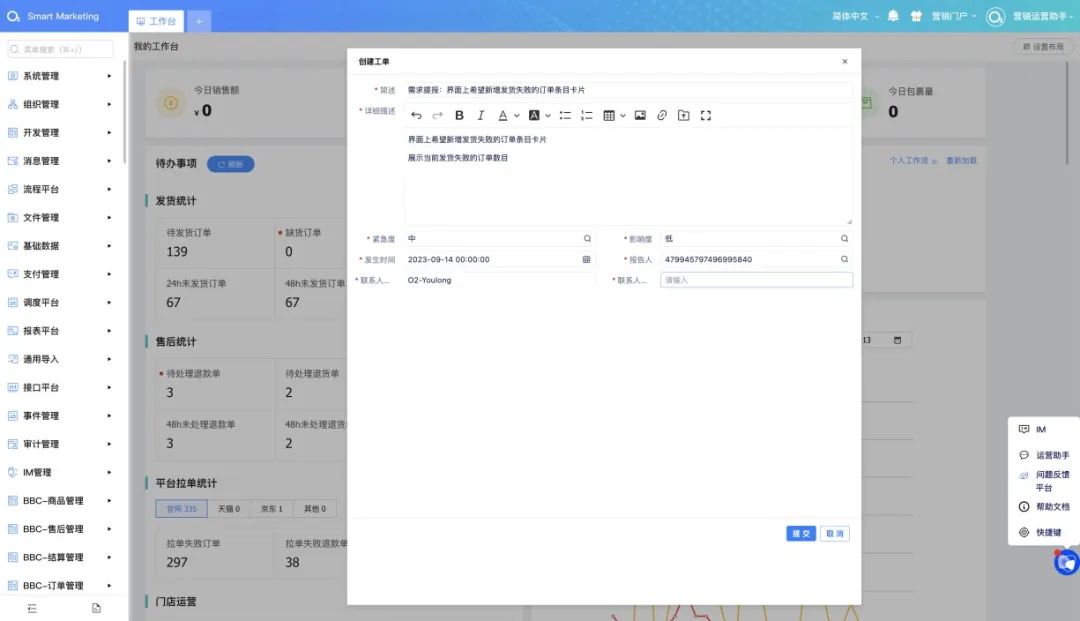Viewport: 1080px width, 621px height.
Task: Open the font color dropdown arrow
Action: (x=516, y=116)
